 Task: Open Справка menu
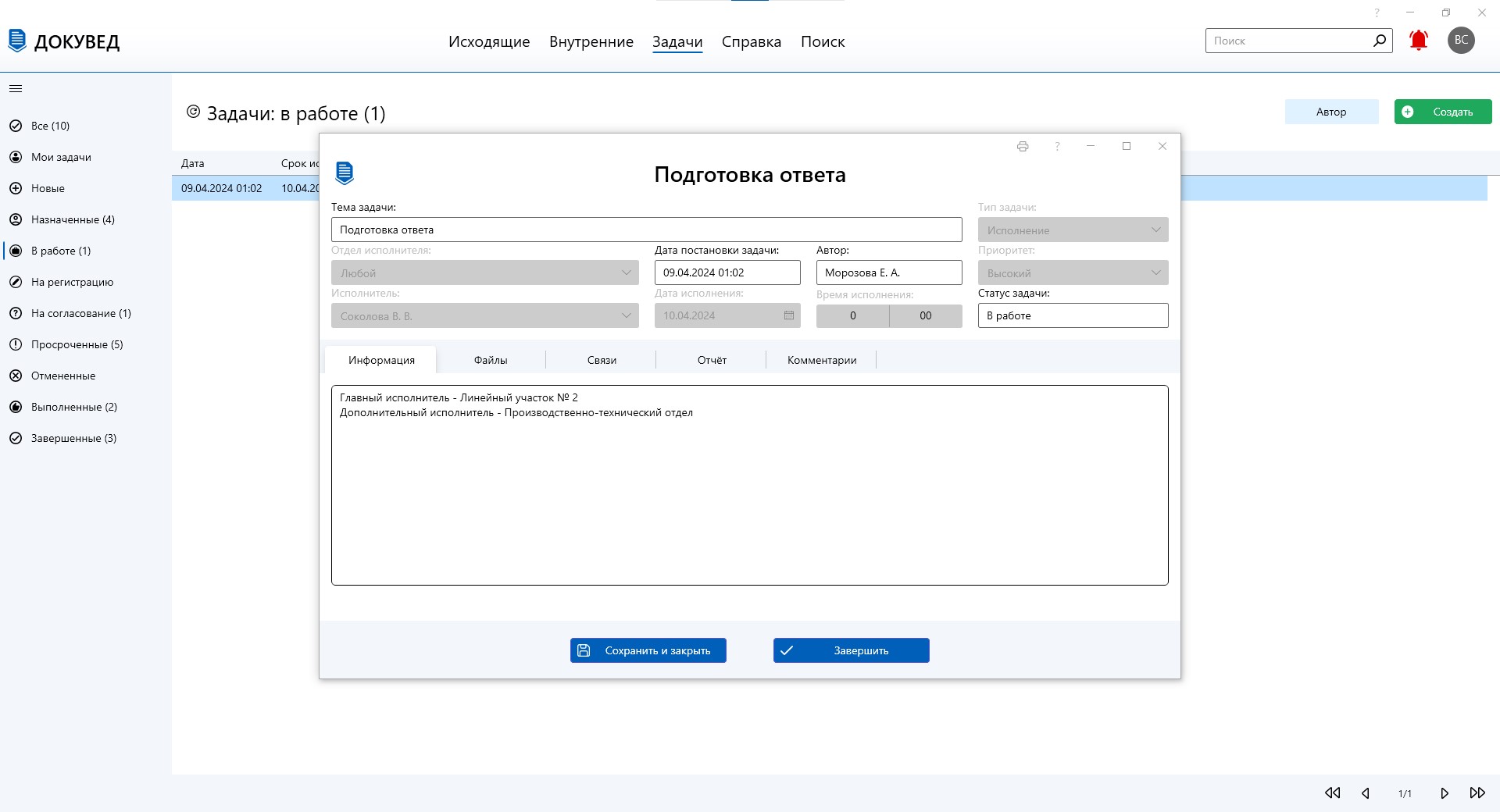coord(752,41)
